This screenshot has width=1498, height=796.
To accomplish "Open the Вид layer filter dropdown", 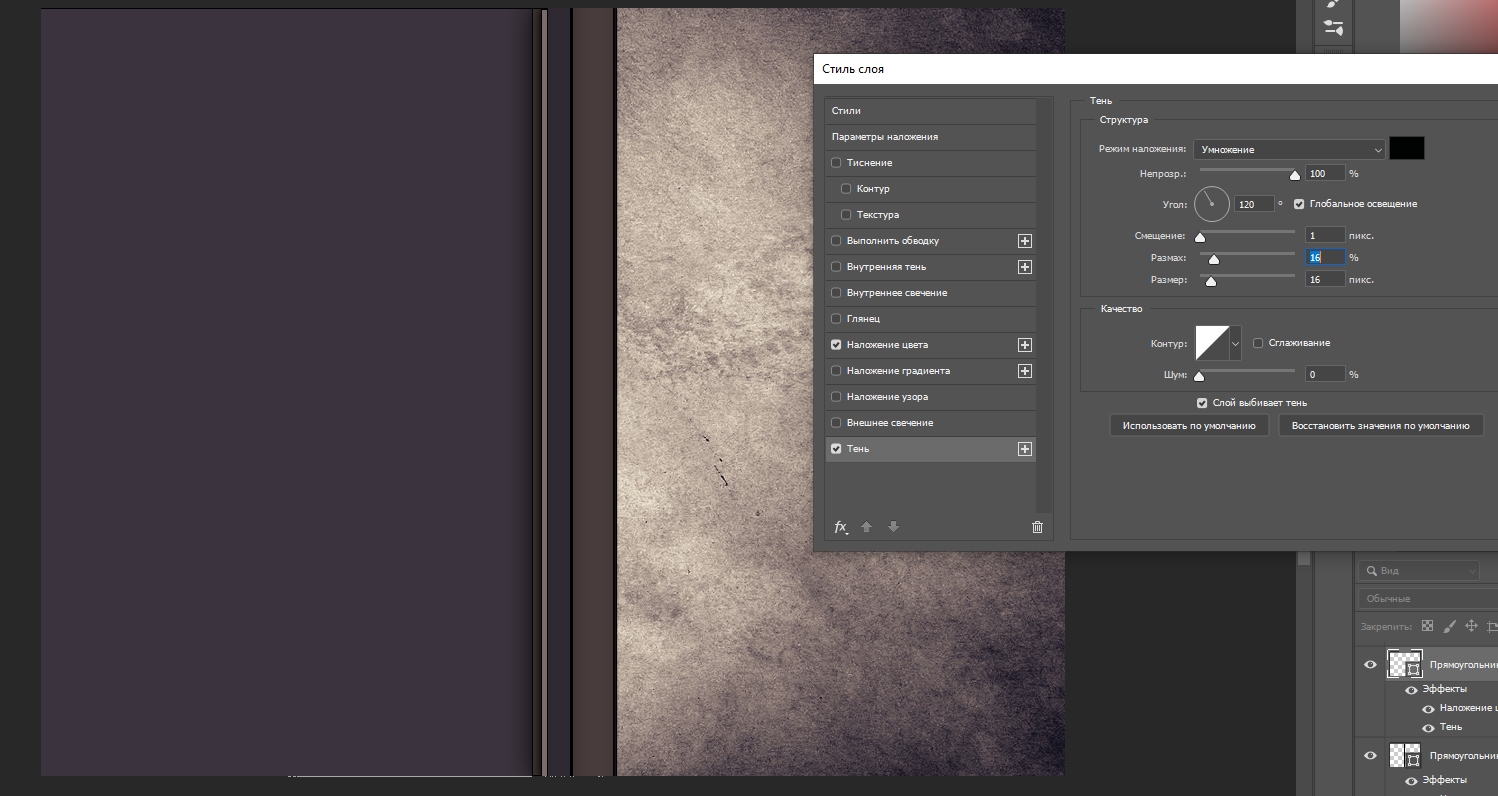I will click(1417, 570).
